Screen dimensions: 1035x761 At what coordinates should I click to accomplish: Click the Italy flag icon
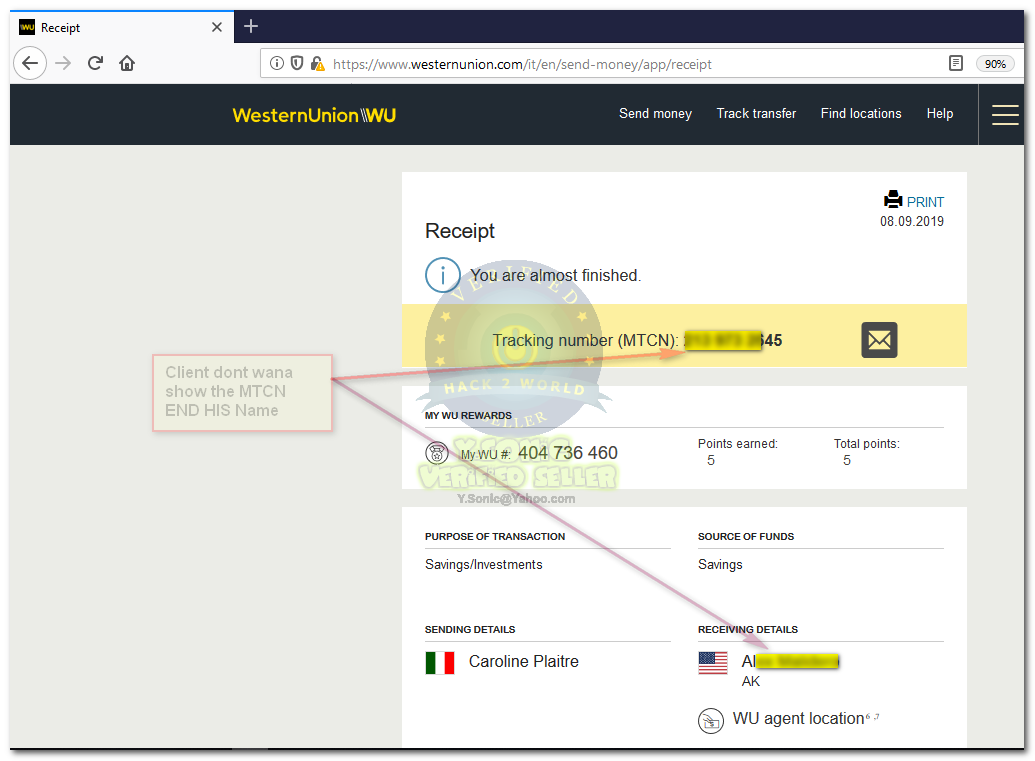pos(440,663)
